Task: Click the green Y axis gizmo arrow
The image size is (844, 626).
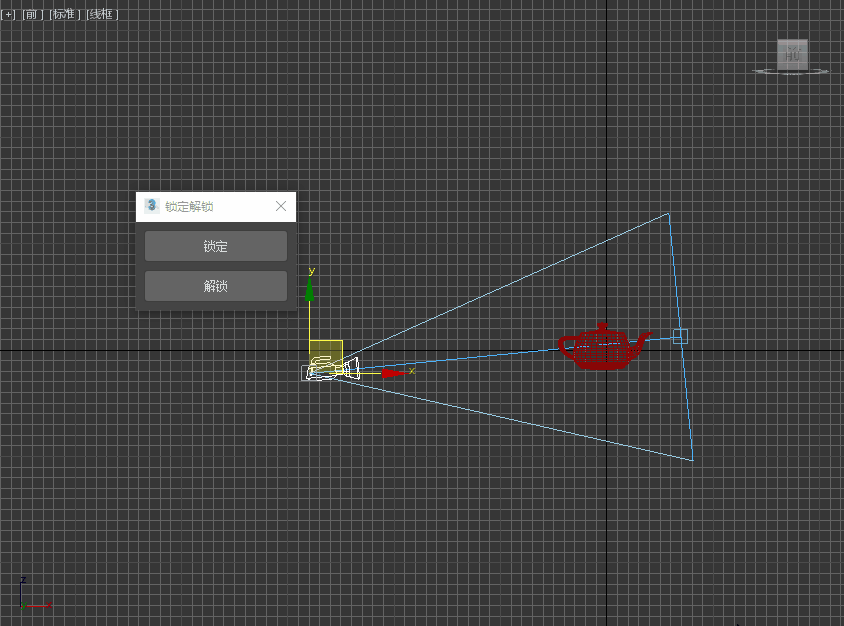Action: (310, 290)
